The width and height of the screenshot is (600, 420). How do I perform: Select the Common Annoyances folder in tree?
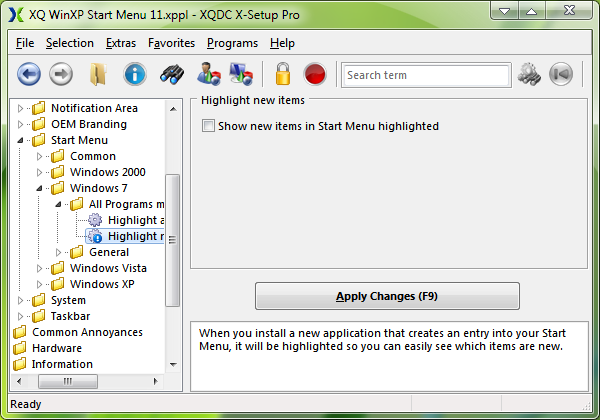pos(86,332)
